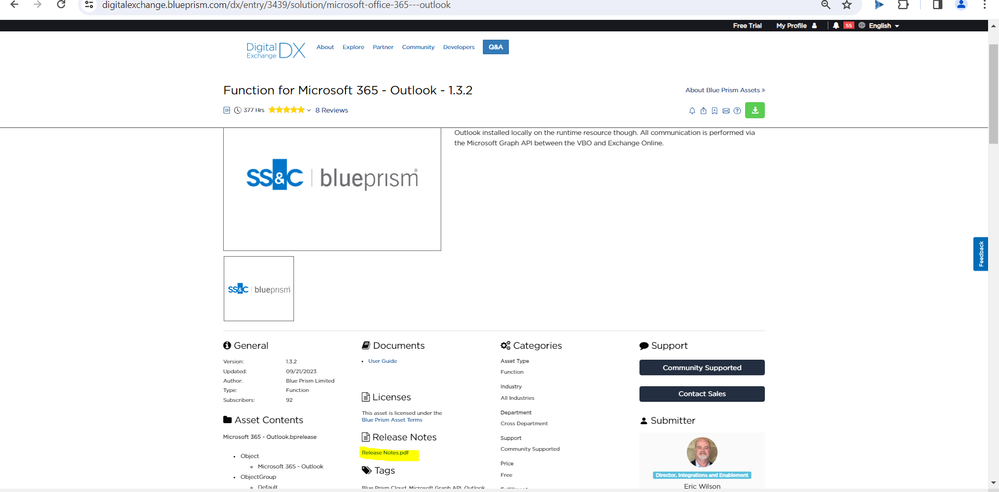
Task: Open the Community menu
Action: click(418, 47)
